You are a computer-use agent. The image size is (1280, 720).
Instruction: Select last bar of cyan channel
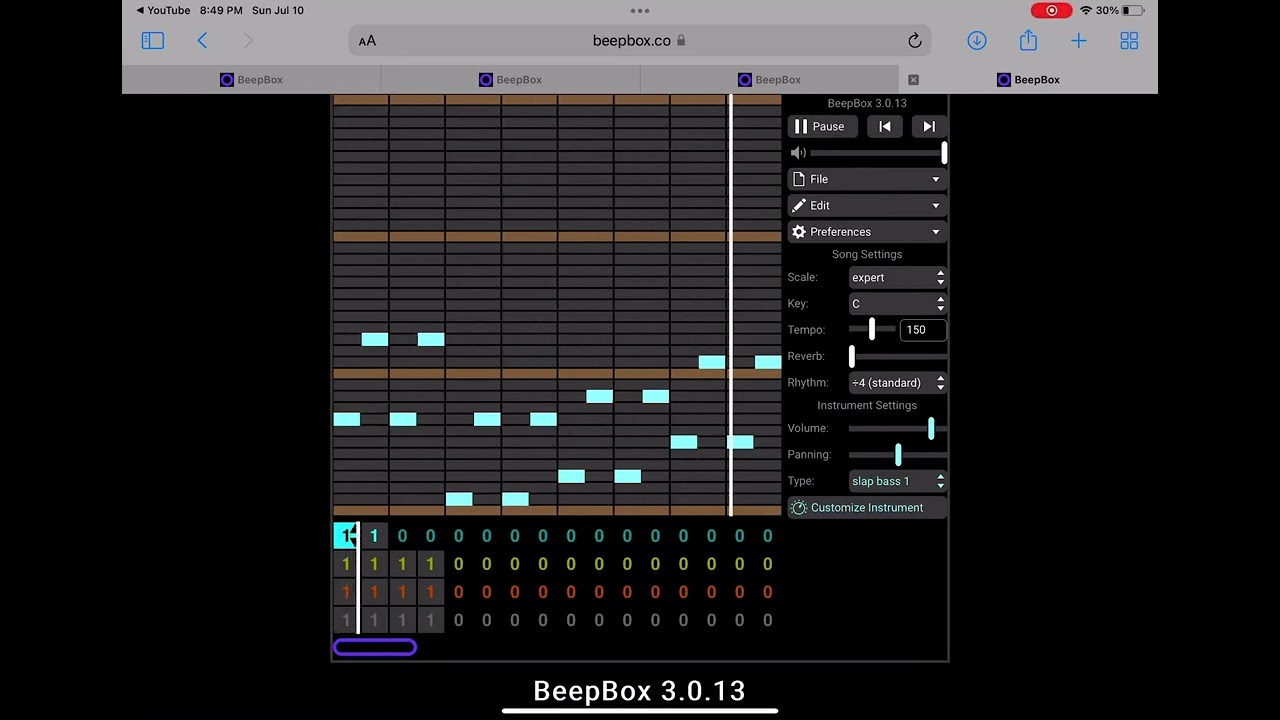coord(767,536)
